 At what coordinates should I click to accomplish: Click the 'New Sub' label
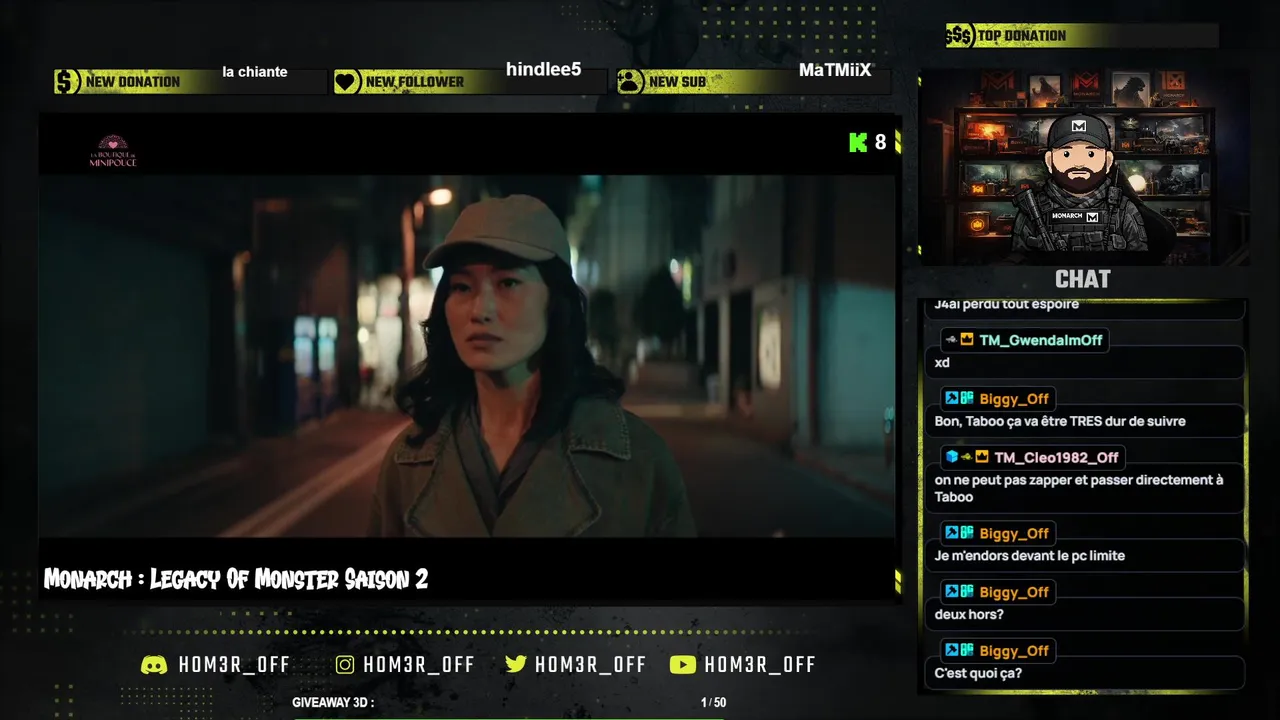pyautogui.click(x=677, y=82)
